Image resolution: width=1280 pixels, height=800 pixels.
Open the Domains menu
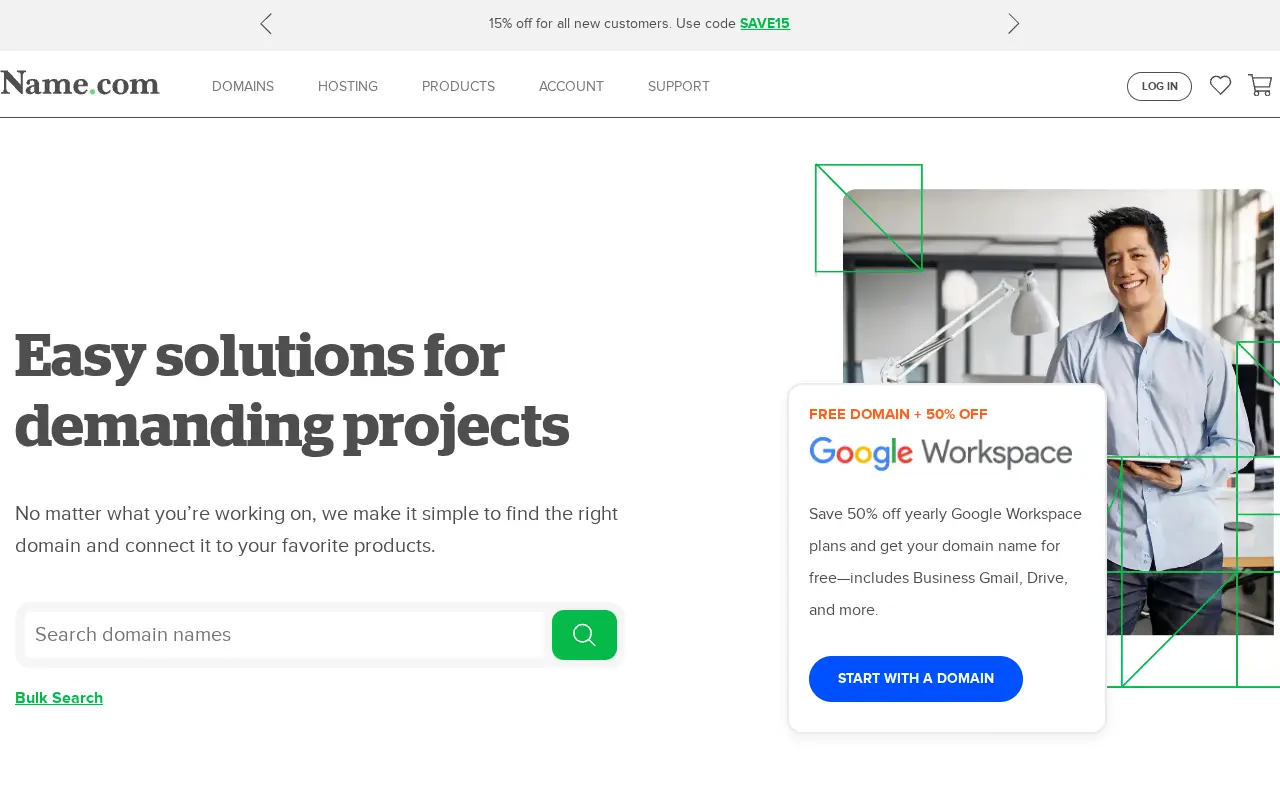[x=243, y=87]
